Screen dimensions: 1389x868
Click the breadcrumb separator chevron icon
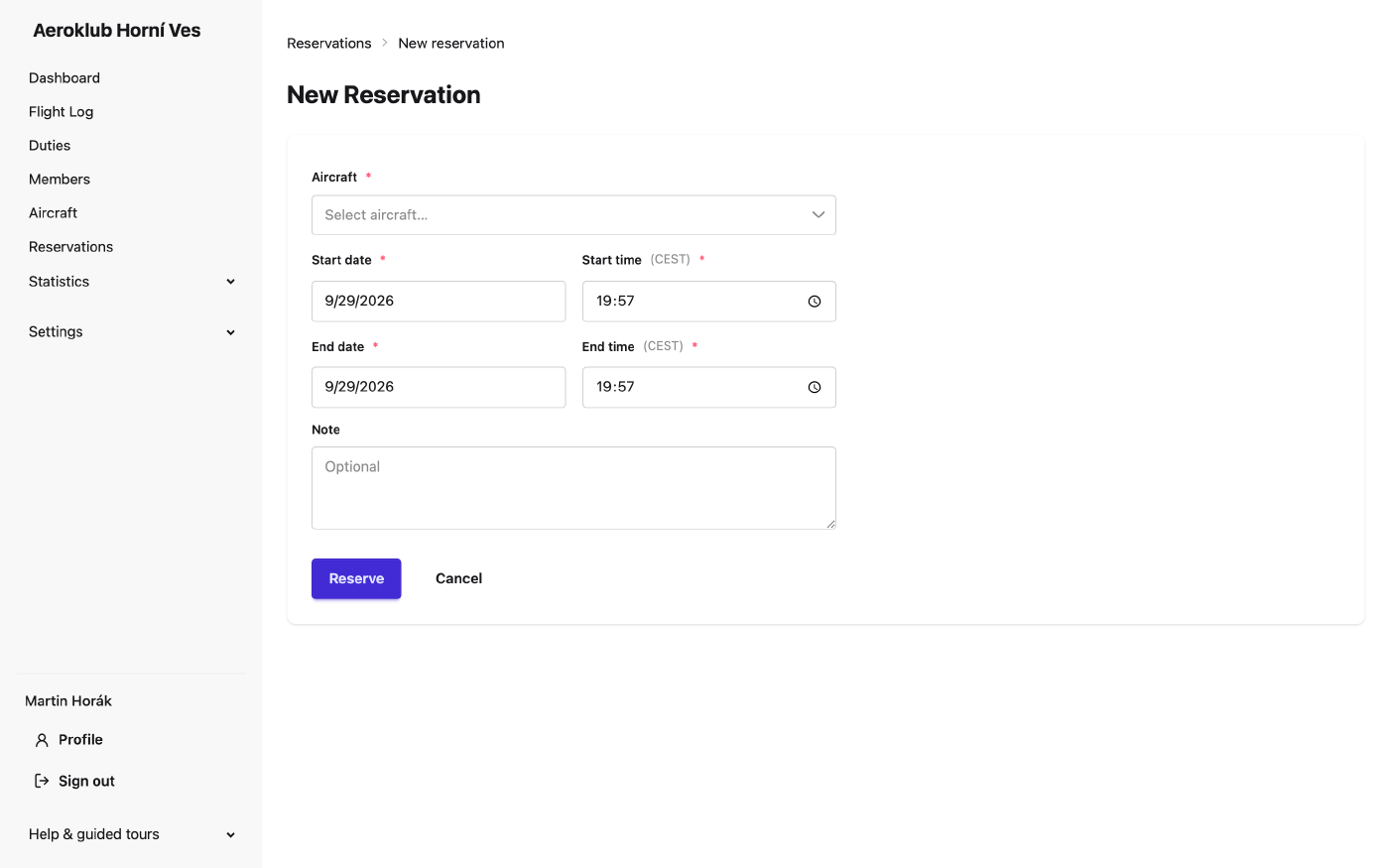385,43
